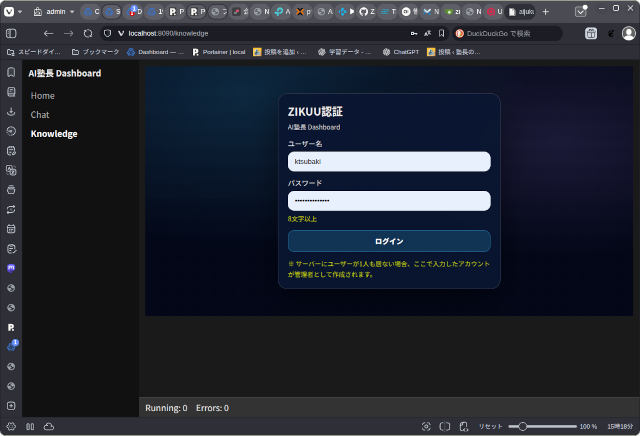Open the Downloads panel
Screen dimensions: 640x436
pos(11,111)
